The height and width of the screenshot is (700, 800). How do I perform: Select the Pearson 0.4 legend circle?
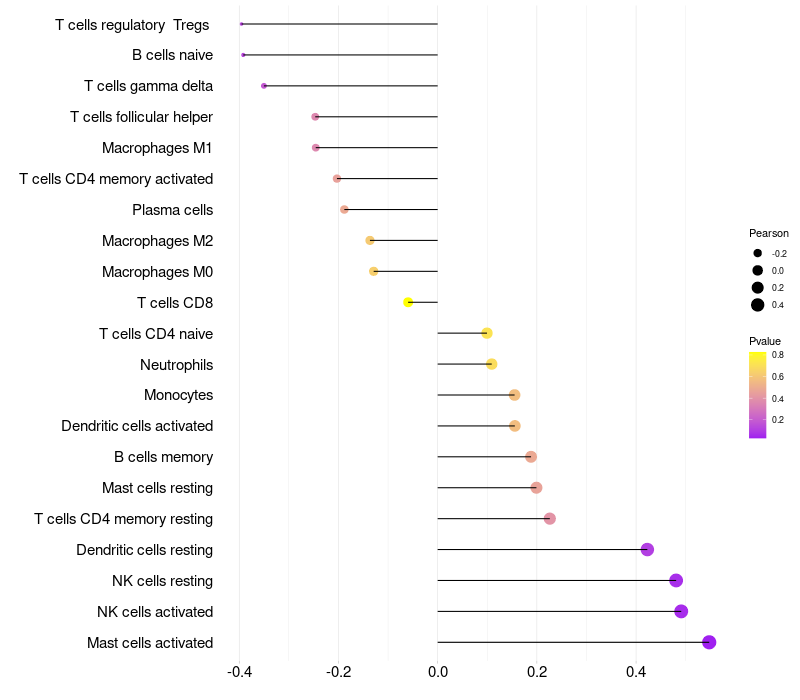coord(758,305)
